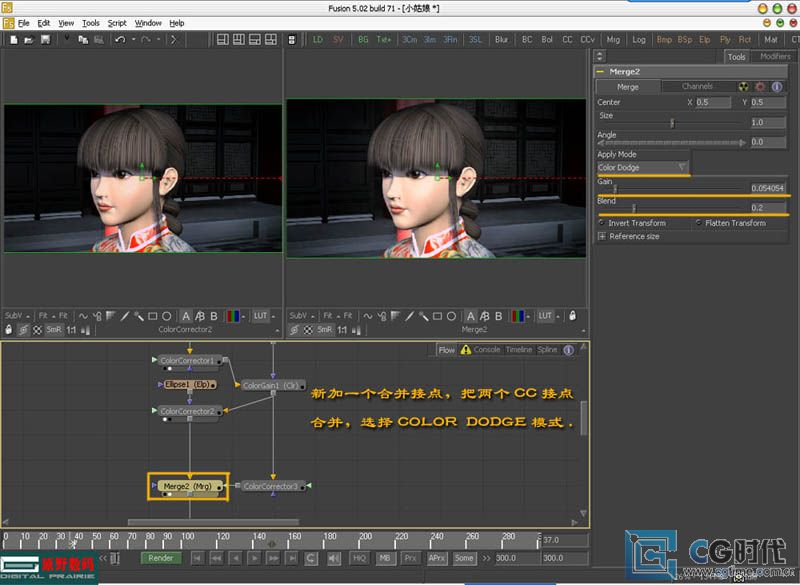Select the third view layout icon
Viewport: 800px width, 585px height.
pyautogui.click(x=255, y=40)
